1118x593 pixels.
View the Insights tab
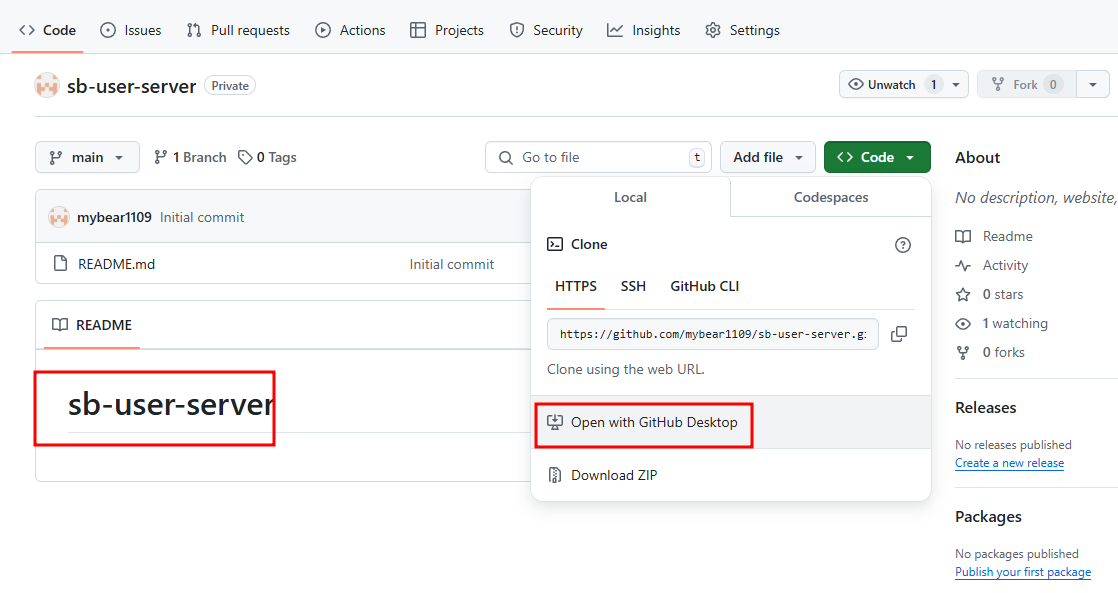click(x=644, y=30)
